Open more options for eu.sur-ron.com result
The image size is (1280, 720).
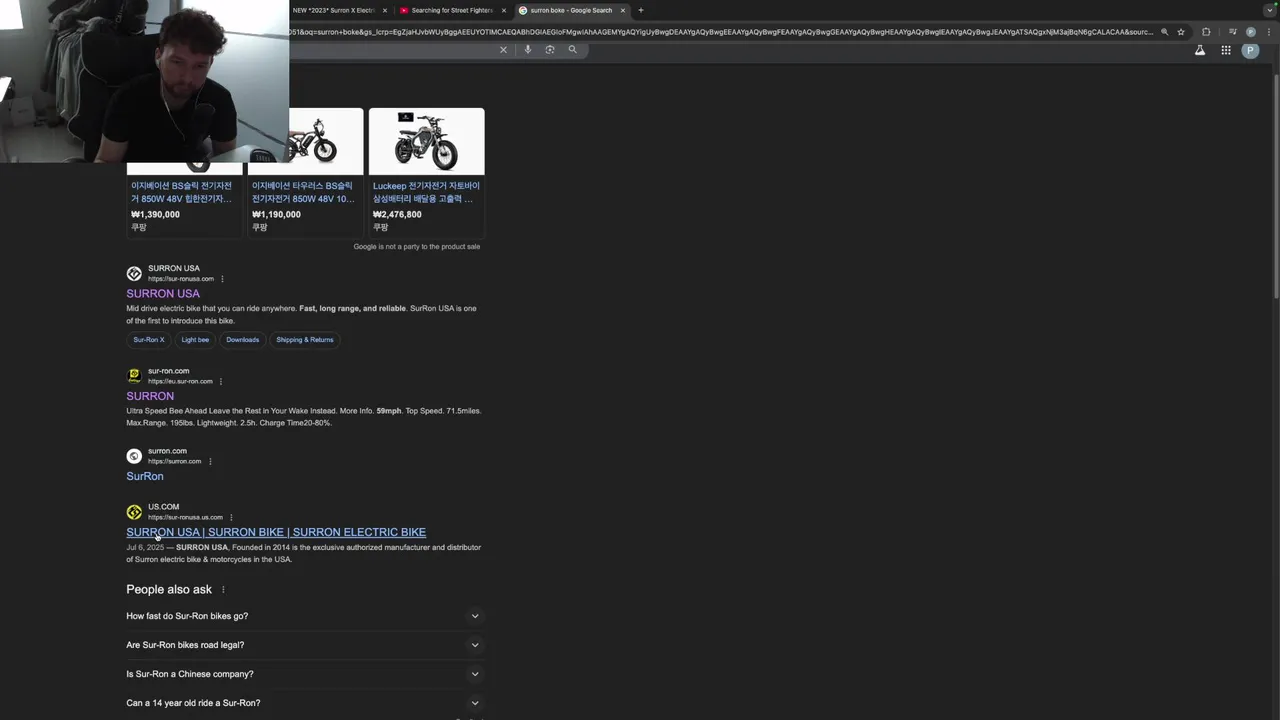click(220, 381)
